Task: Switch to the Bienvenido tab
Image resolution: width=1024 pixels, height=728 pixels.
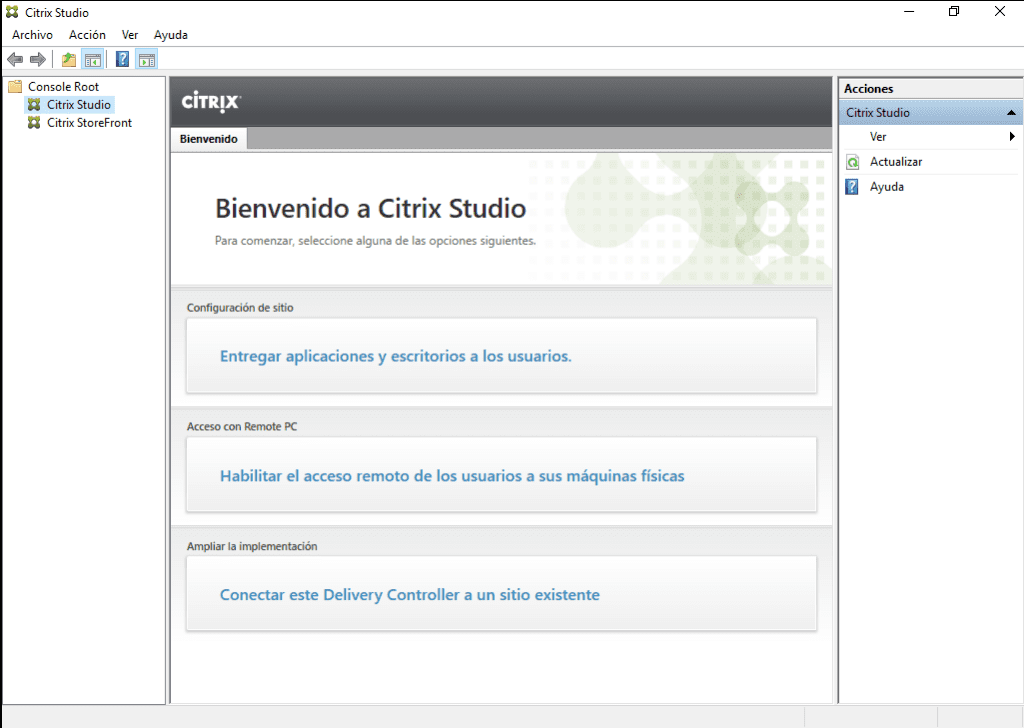Action: coord(208,139)
